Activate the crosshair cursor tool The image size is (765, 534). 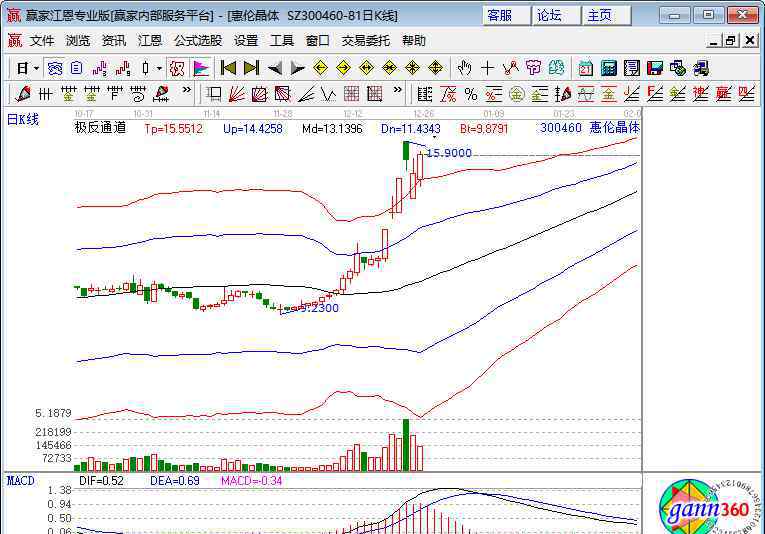(x=487, y=68)
